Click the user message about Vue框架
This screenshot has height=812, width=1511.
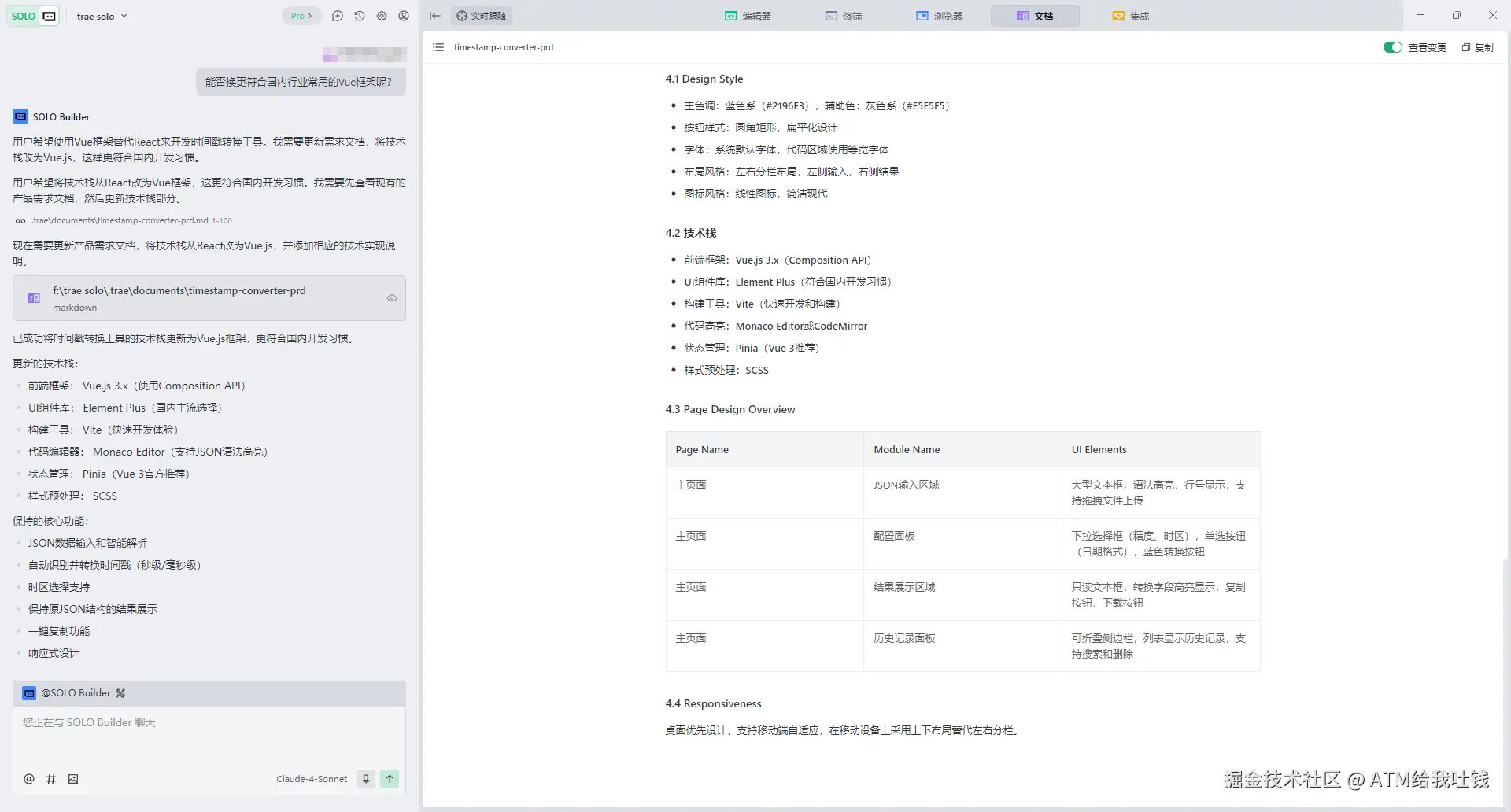(x=301, y=82)
